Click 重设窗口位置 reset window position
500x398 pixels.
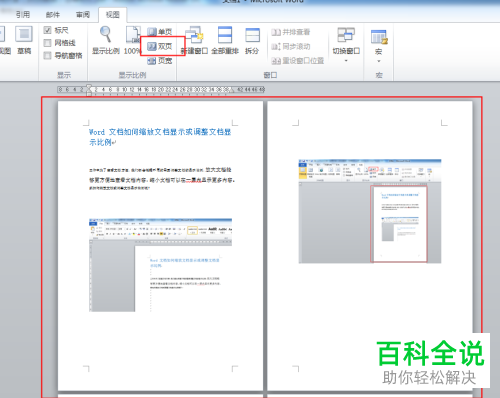298,61
